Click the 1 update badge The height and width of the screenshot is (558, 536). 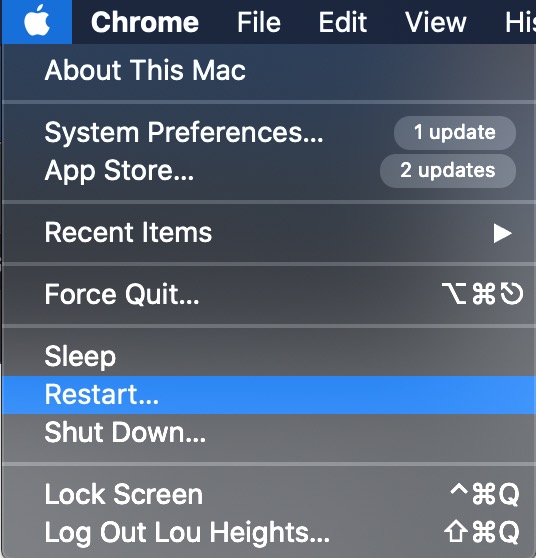[x=454, y=132]
